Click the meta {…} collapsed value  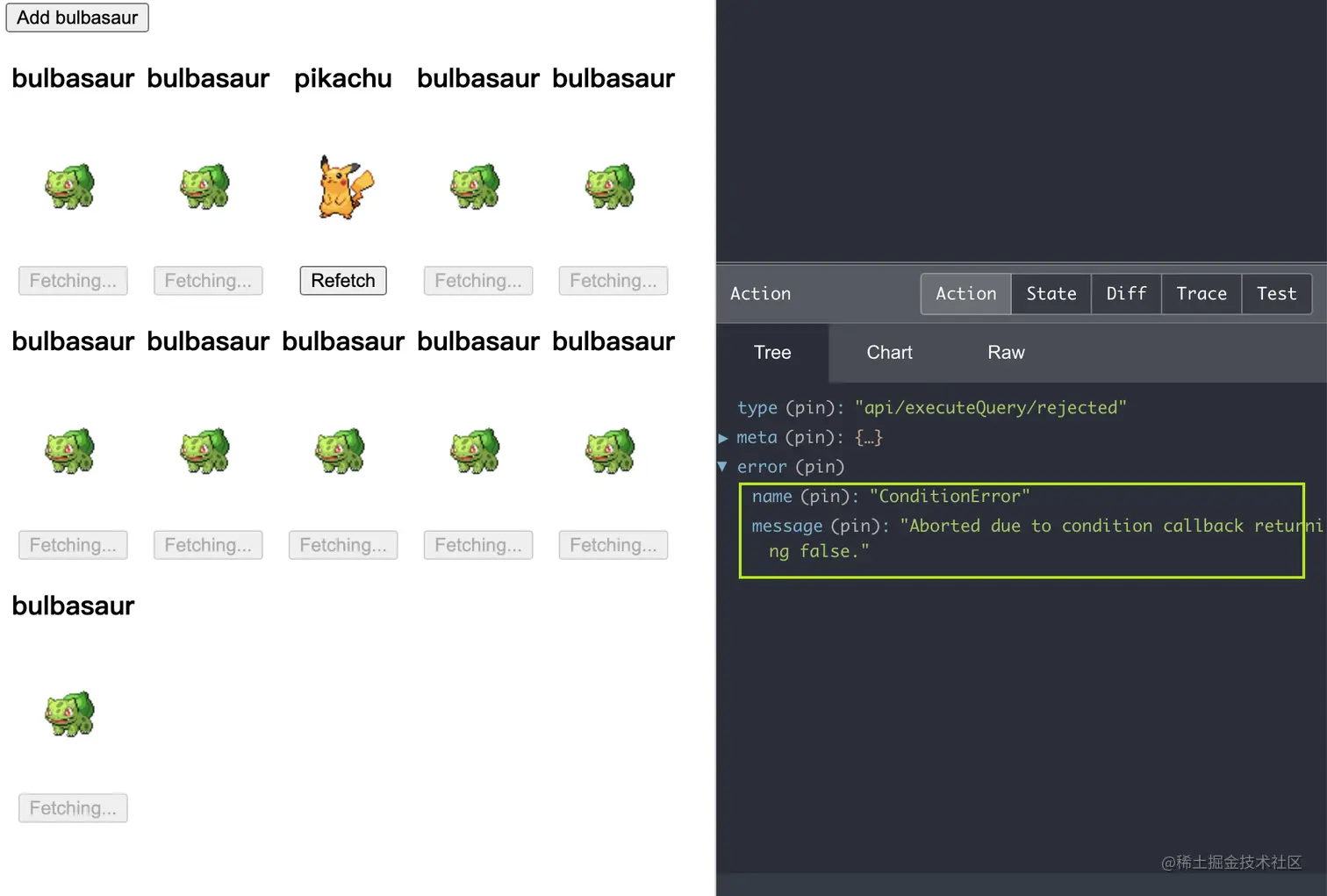click(x=869, y=438)
